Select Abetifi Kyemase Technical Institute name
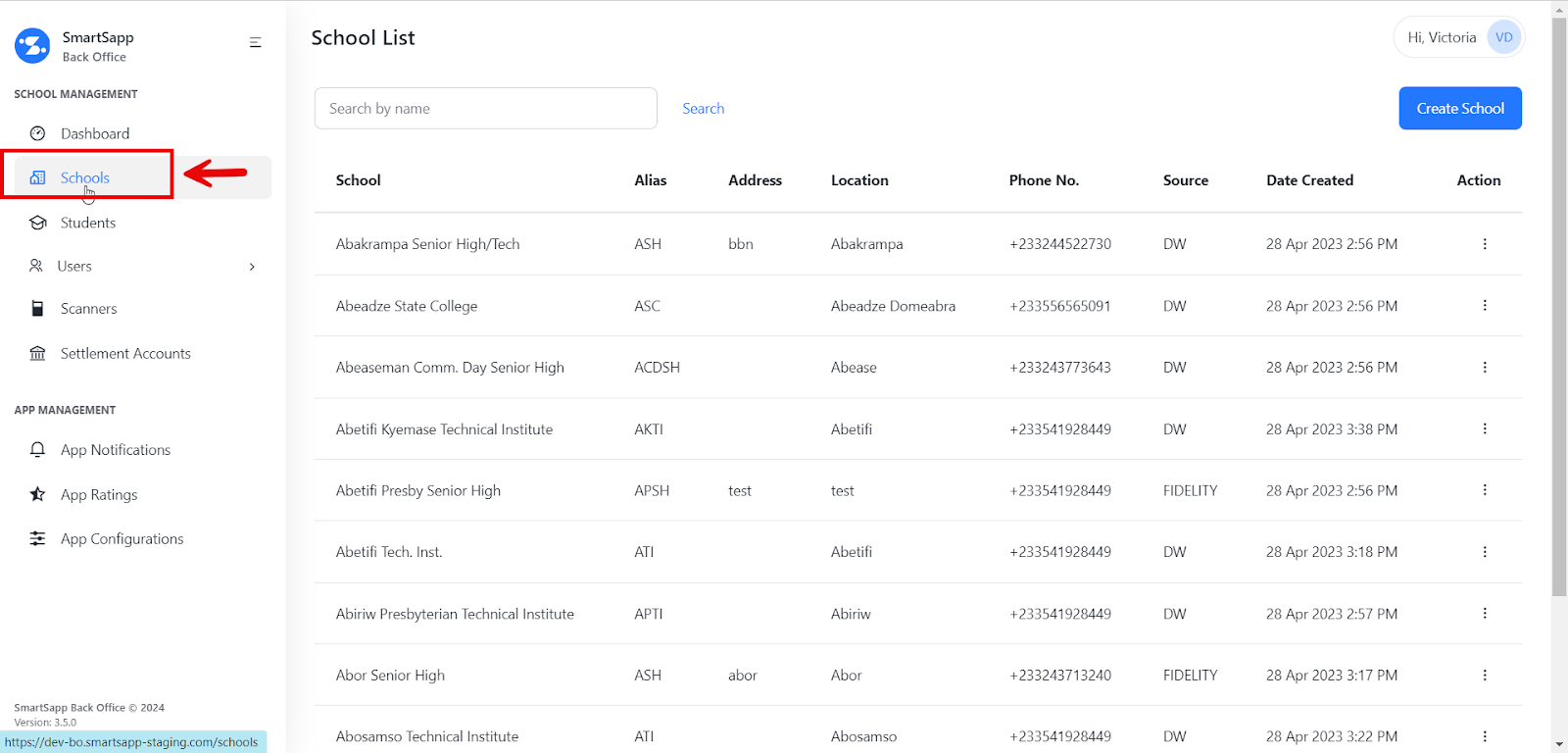1568x753 pixels. pyautogui.click(x=444, y=429)
